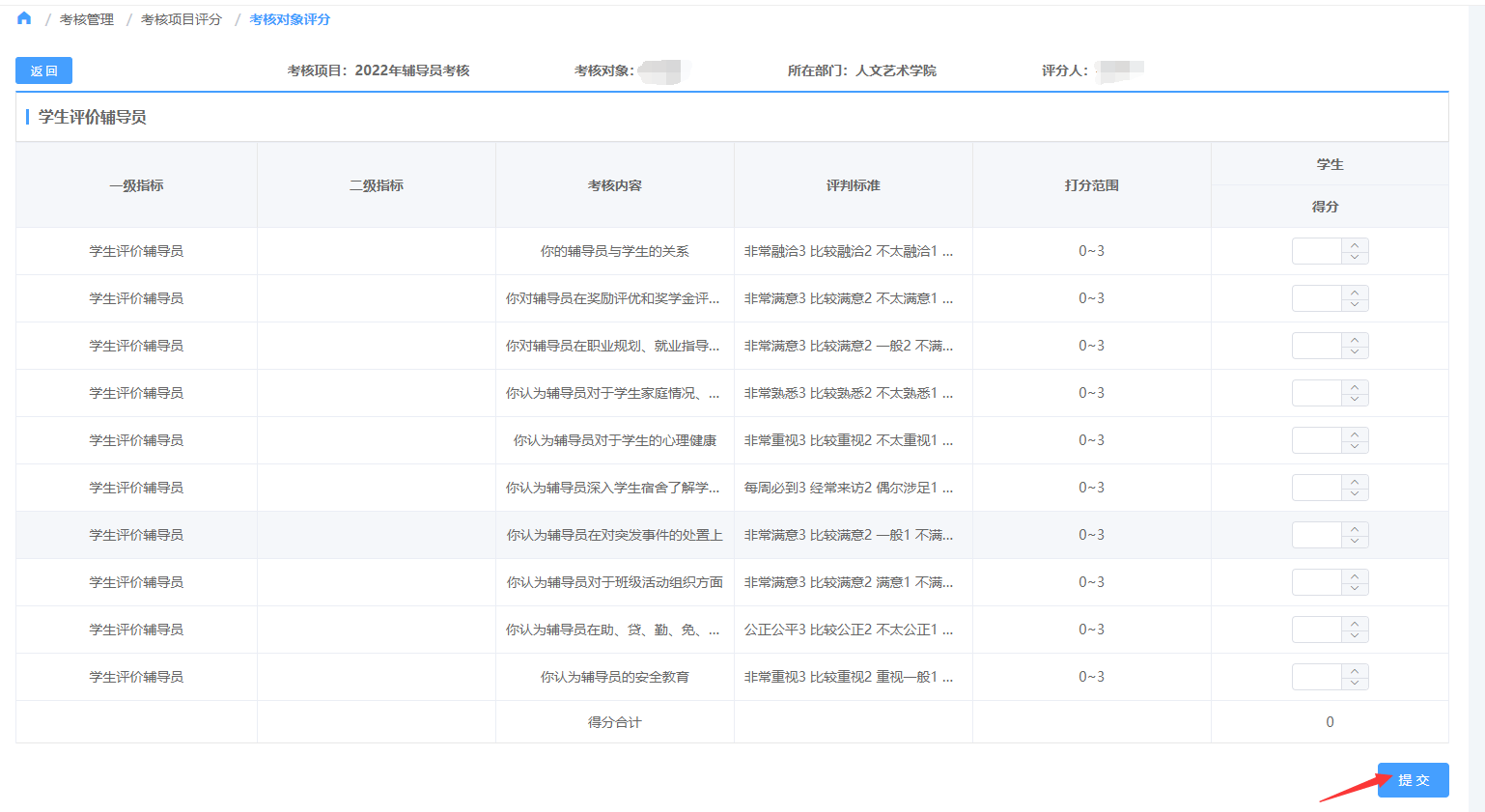Focus score input for 职业规划、就业指导 row
Screen dimensions: 1485x812
[1317, 346]
